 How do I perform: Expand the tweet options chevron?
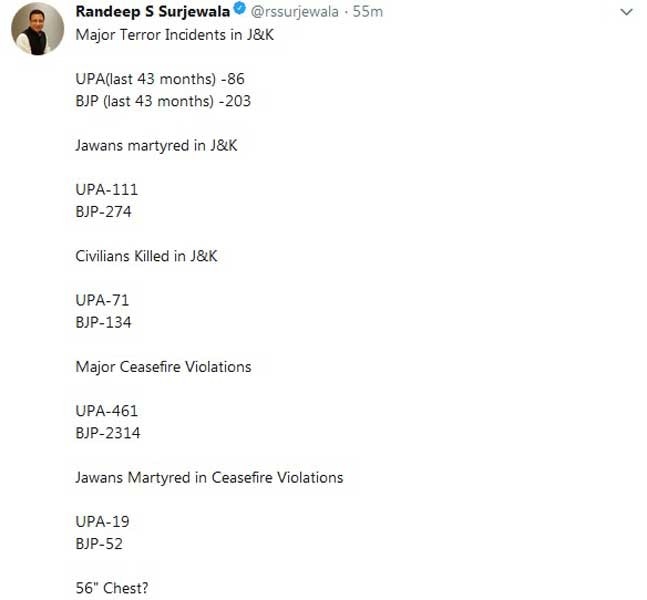(x=626, y=12)
